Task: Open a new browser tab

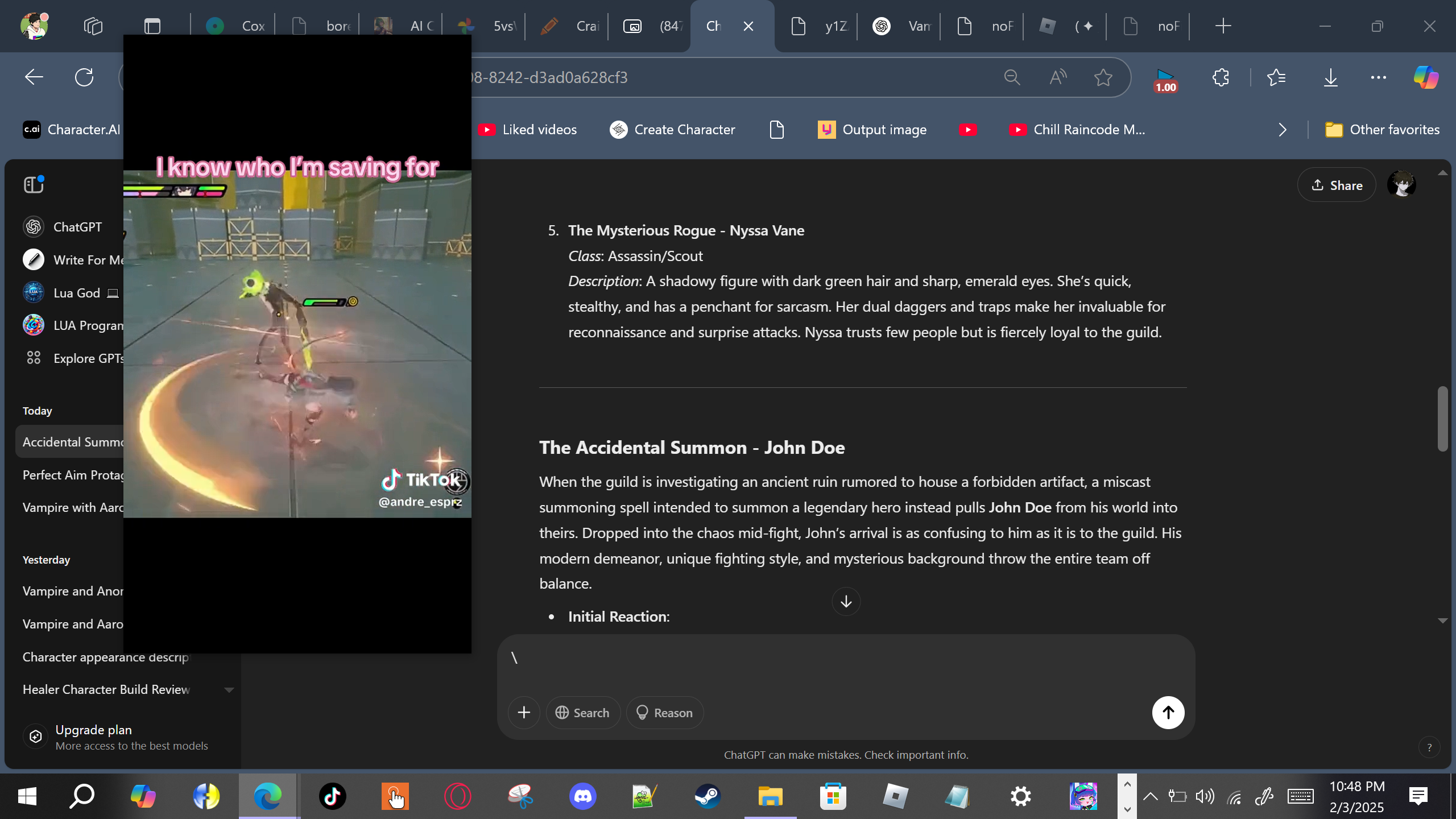Action: pos(1223,26)
